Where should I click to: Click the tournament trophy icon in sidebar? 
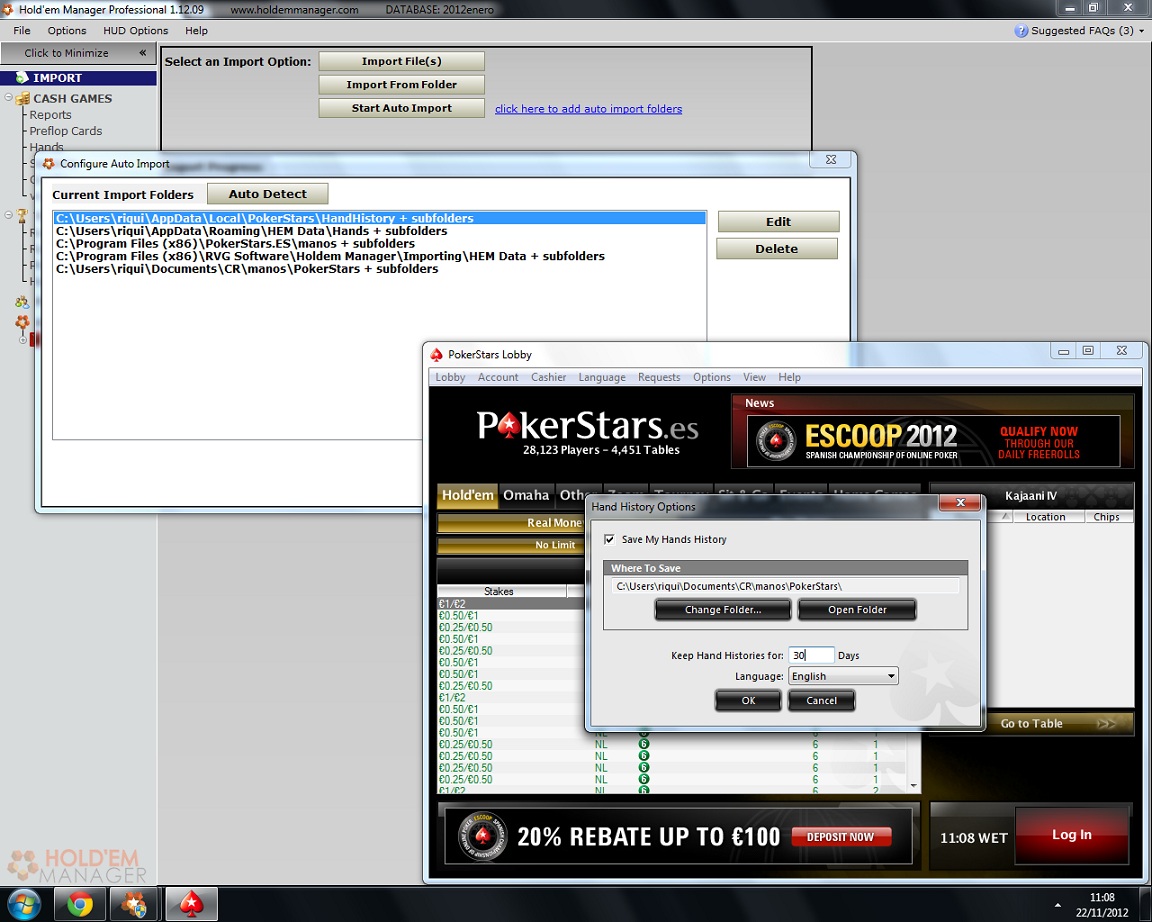(22, 215)
